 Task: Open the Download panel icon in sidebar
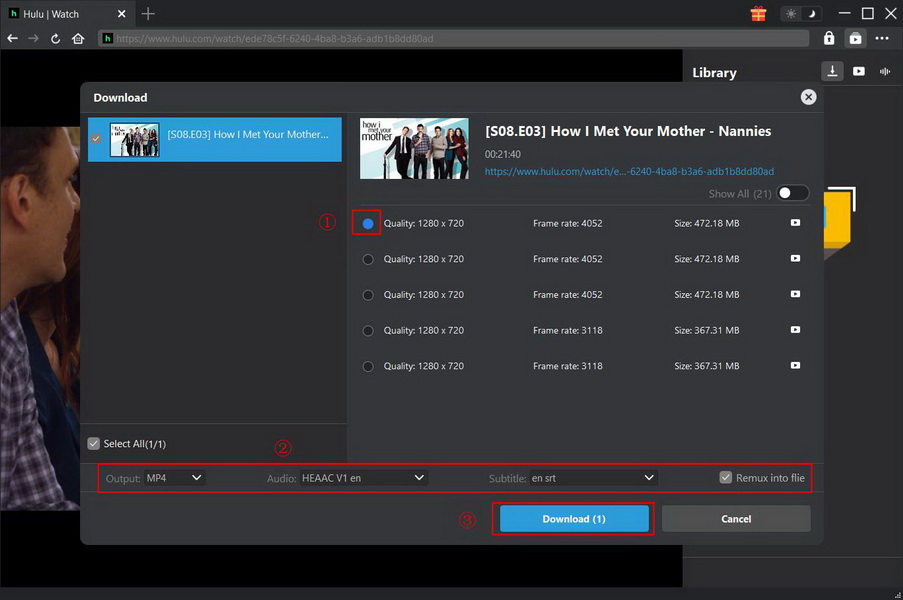click(x=832, y=71)
